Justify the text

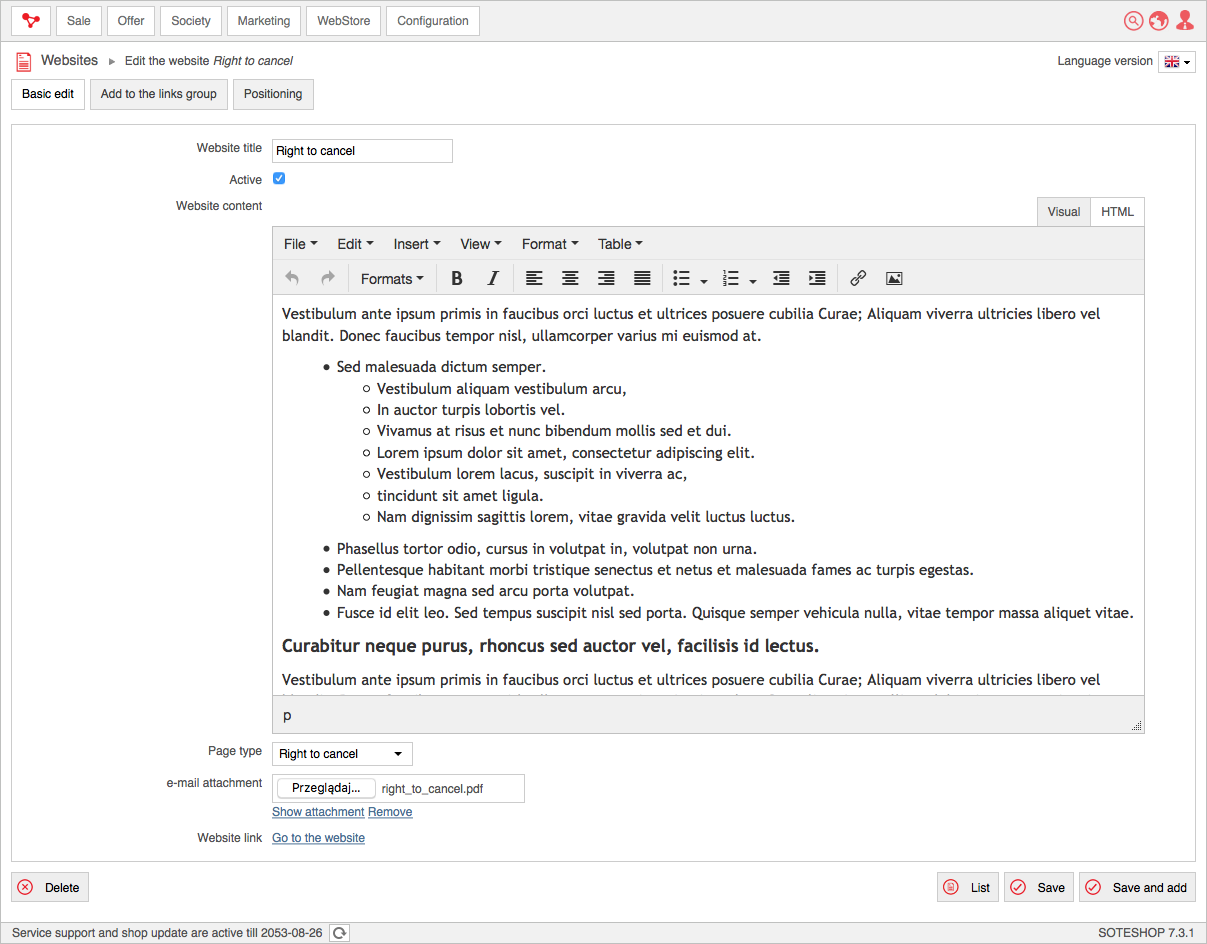pos(642,278)
